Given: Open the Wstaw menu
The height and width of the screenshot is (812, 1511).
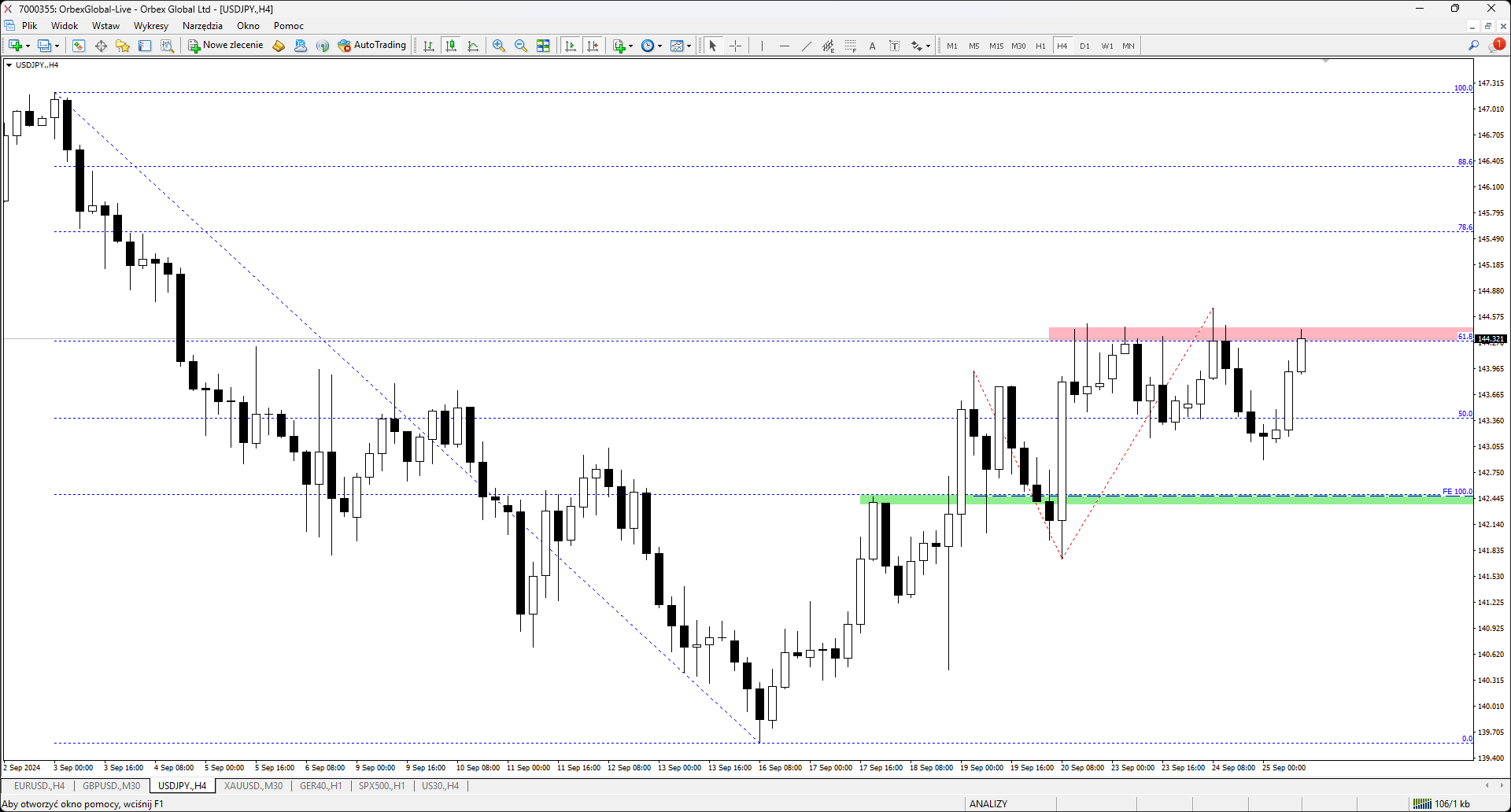Looking at the screenshot, I should (x=105, y=26).
